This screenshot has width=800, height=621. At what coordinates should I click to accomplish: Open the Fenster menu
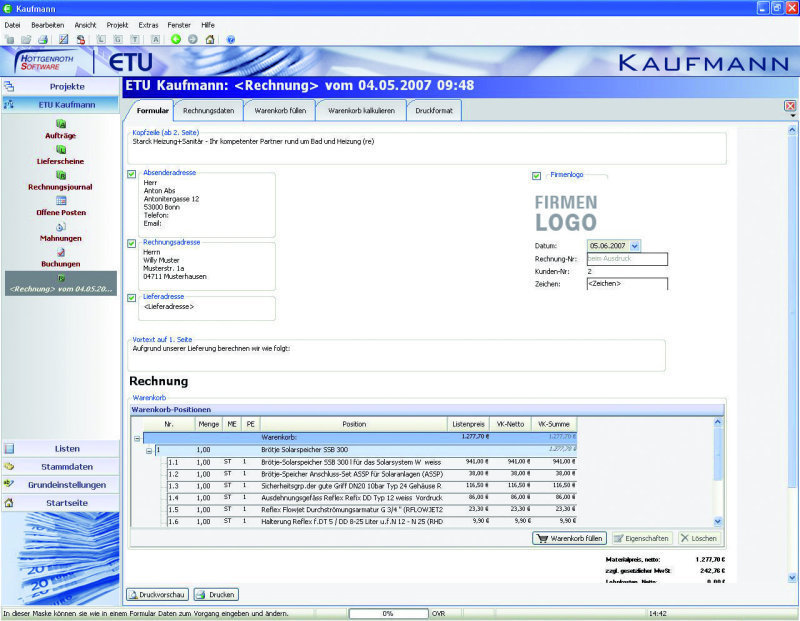point(179,25)
